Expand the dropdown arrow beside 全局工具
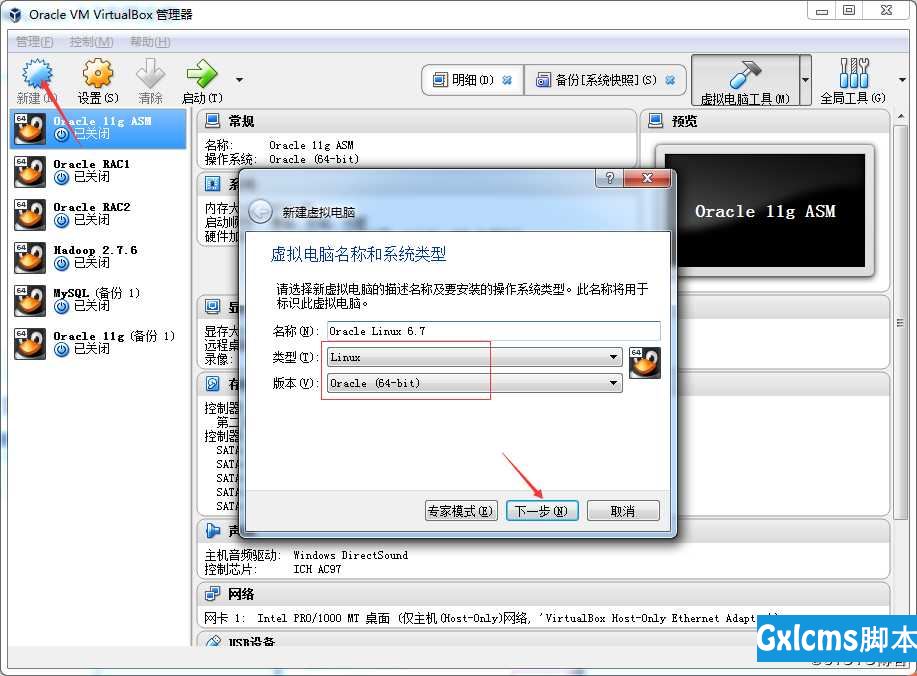The image size is (917, 676). (x=902, y=80)
